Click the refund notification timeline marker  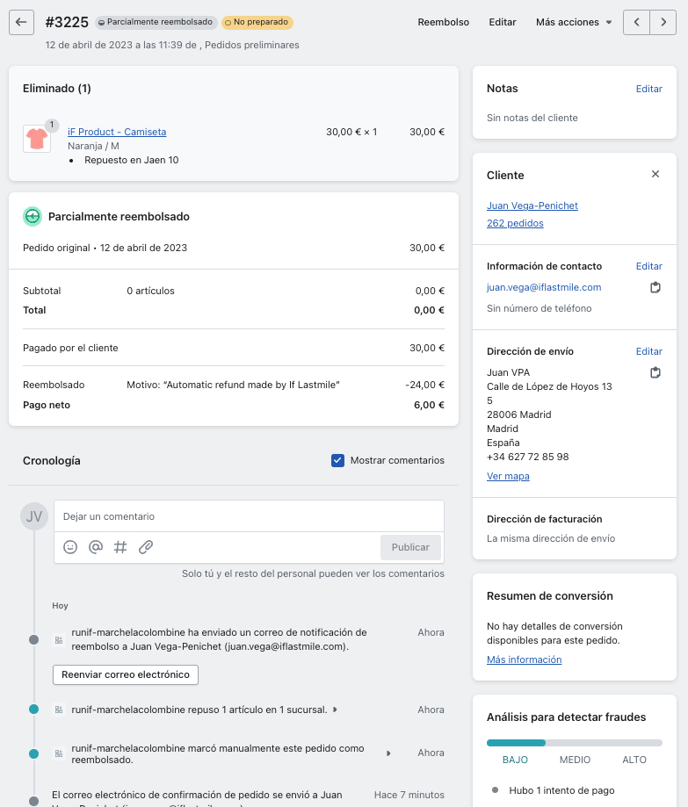click(34, 640)
